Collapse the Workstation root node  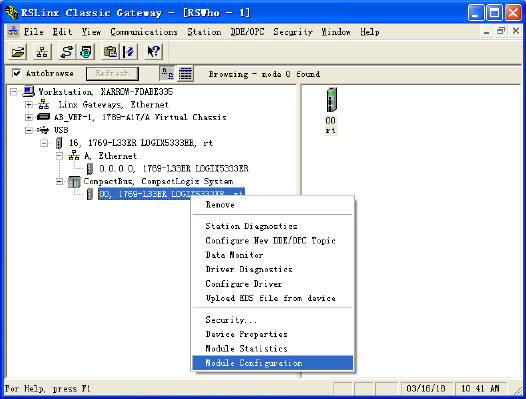pos(13,92)
